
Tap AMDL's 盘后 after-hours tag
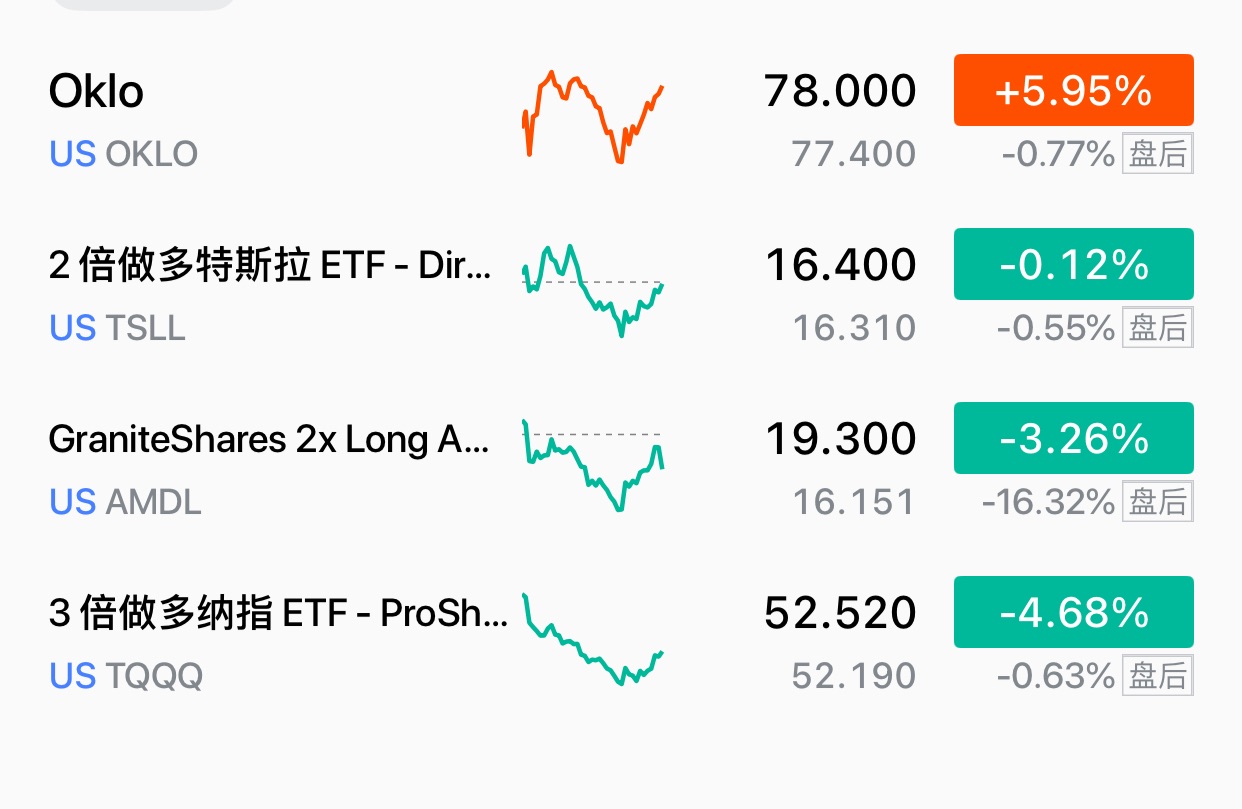click(x=1157, y=502)
